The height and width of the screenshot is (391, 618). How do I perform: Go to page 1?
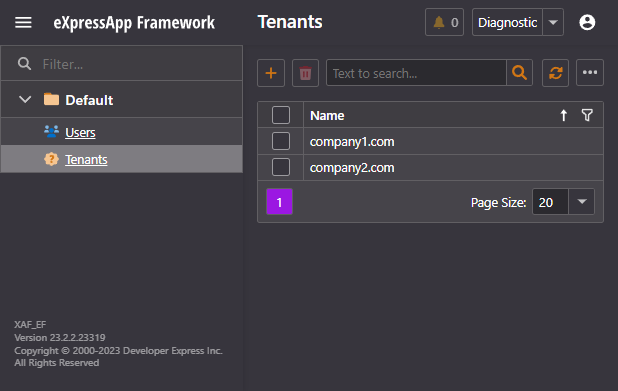(279, 202)
